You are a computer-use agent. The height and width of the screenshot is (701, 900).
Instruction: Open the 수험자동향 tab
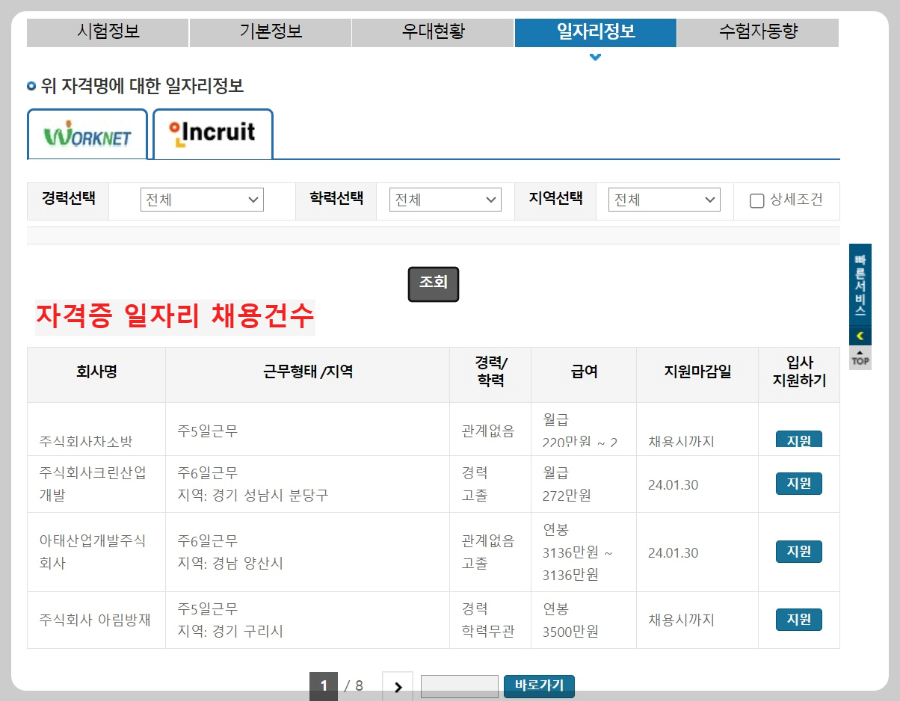tap(758, 31)
